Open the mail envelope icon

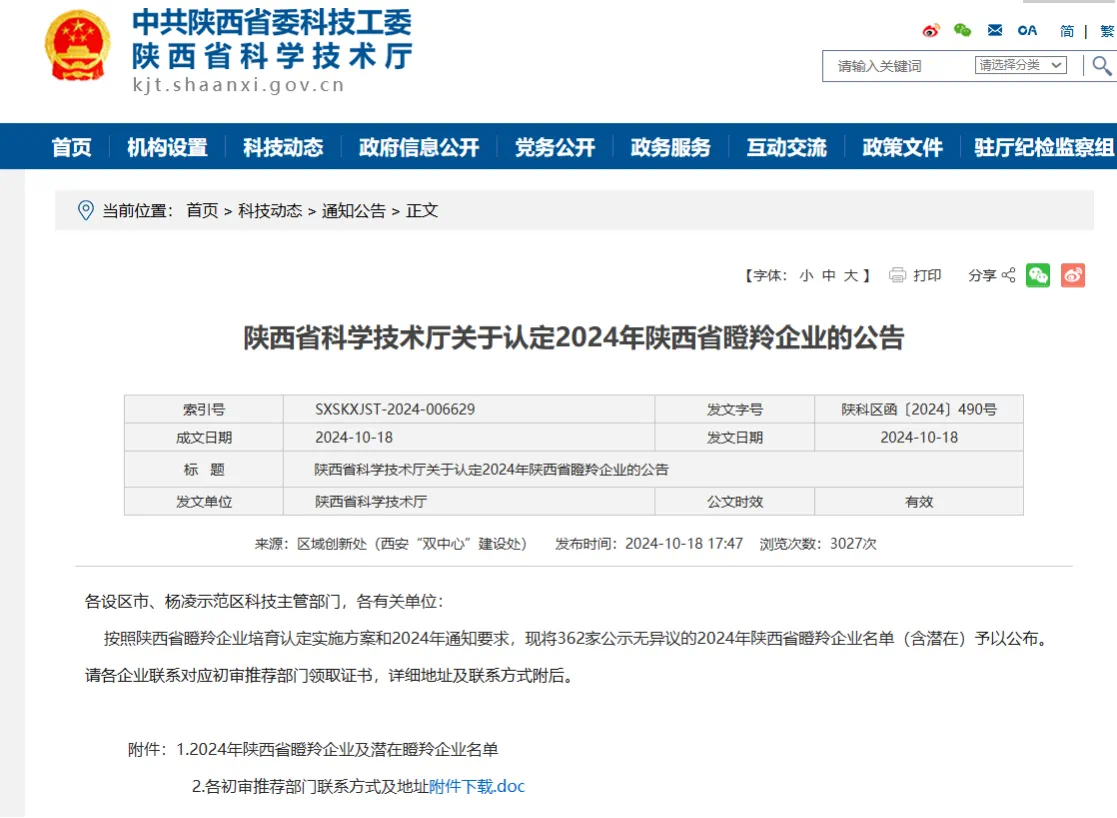[995, 31]
